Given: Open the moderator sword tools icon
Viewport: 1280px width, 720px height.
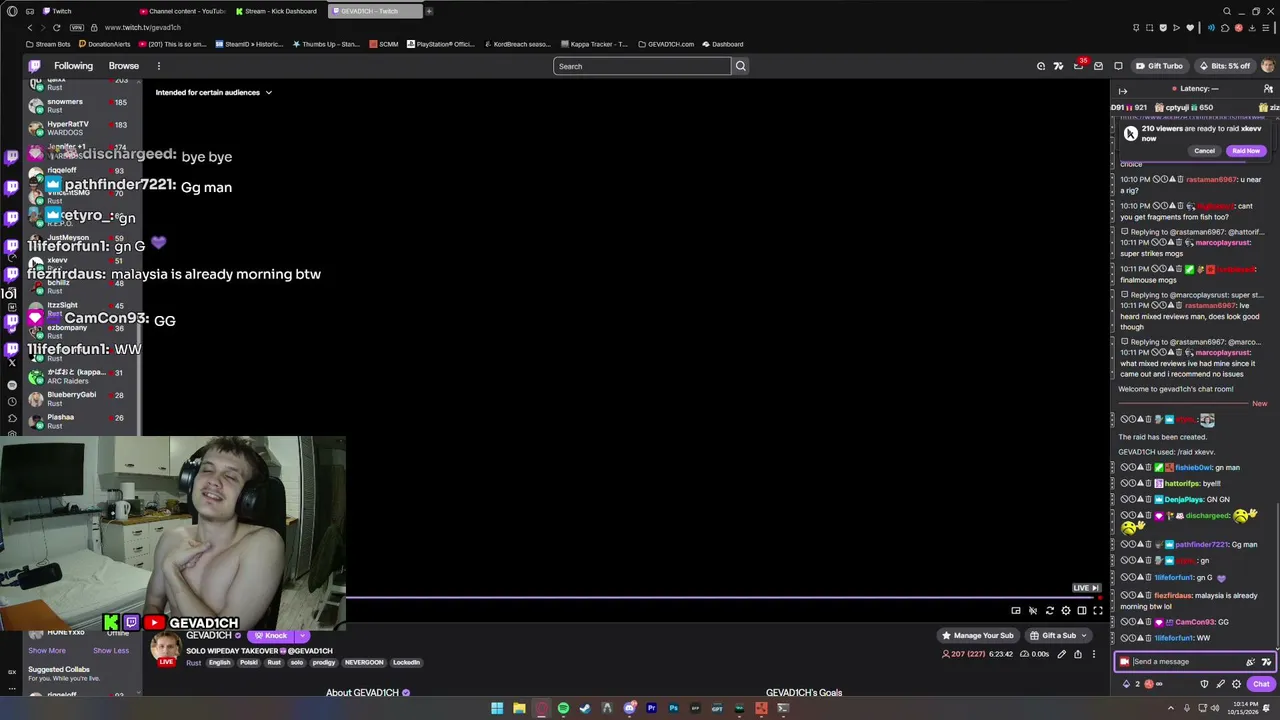Looking at the screenshot, I should click(x=1220, y=684).
